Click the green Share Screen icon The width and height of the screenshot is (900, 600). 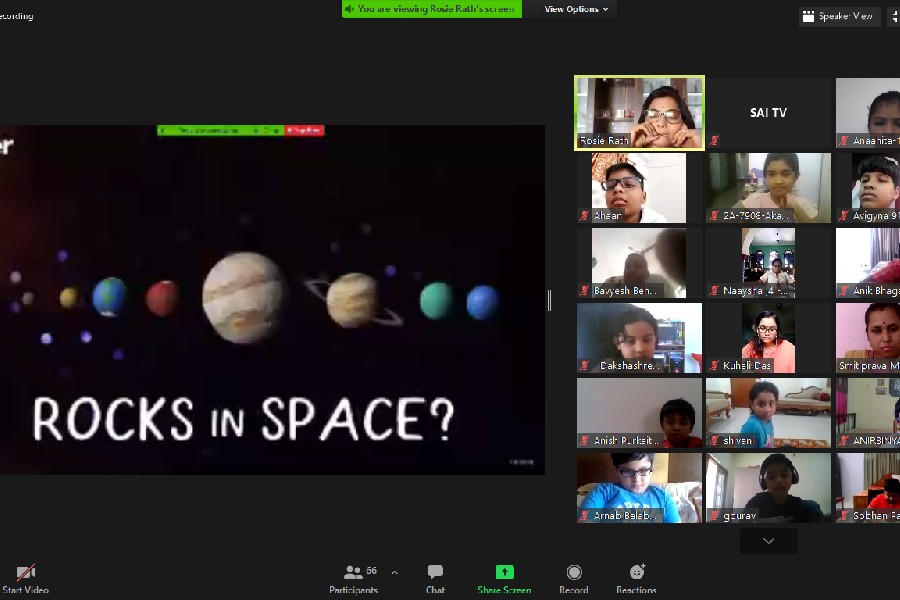click(x=505, y=572)
